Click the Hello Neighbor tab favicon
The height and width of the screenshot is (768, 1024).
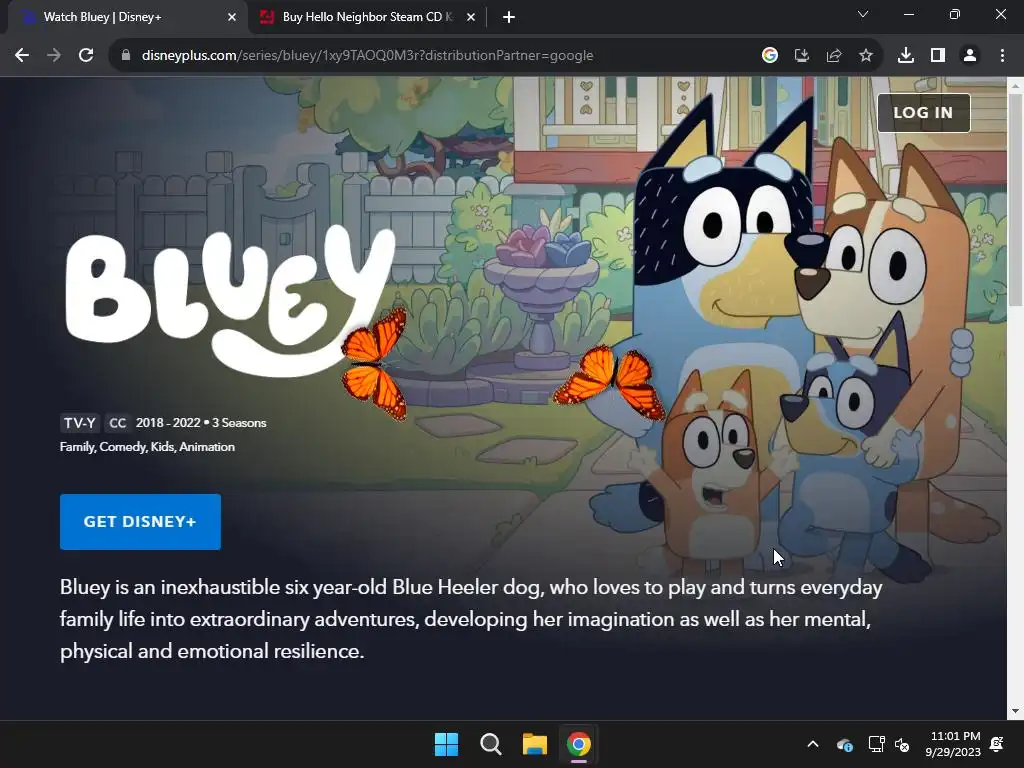[266, 18]
